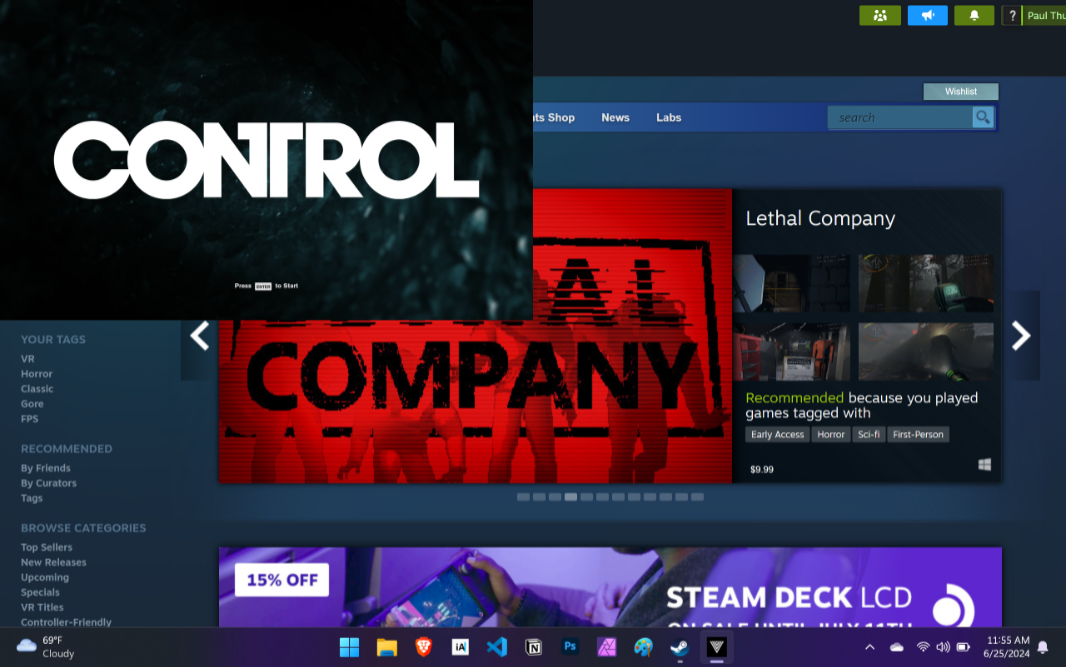Image resolution: width=1066 pixels, height=667 pixels.
Task: View top-left Lethal Company screenshot
Action: click(791, 284)
